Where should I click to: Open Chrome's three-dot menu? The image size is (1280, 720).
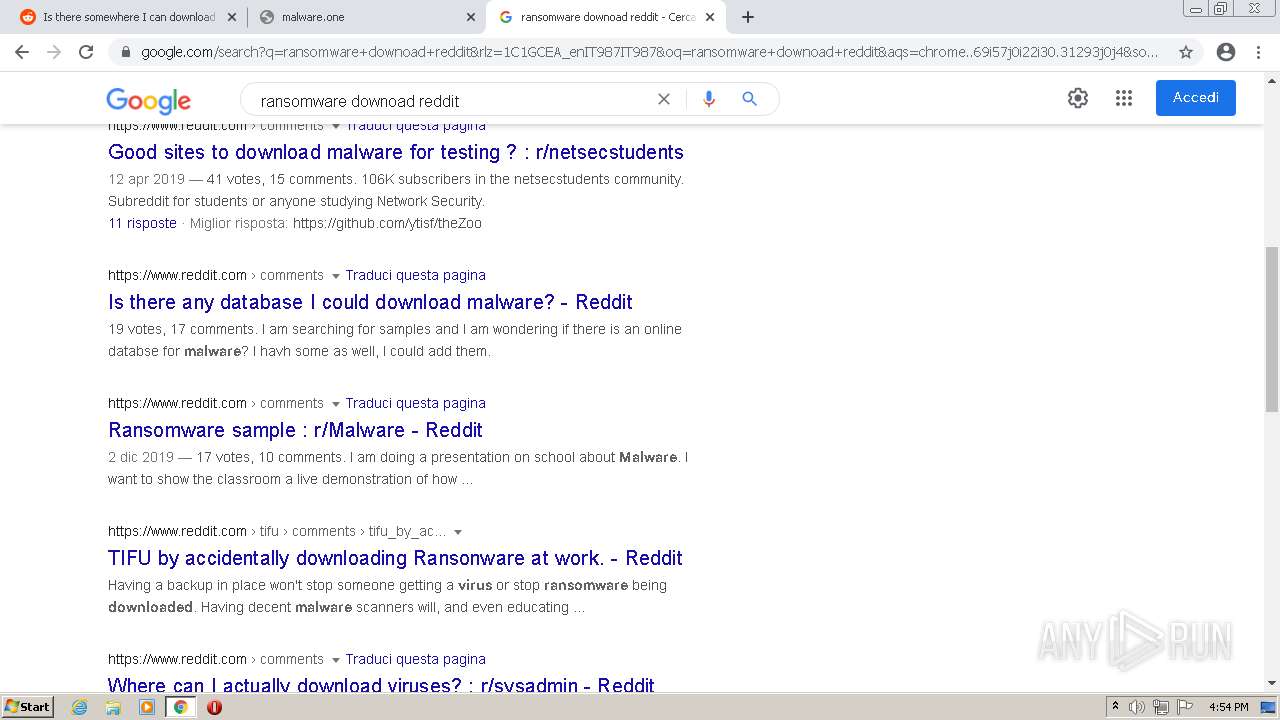(x=1258, y=52)
